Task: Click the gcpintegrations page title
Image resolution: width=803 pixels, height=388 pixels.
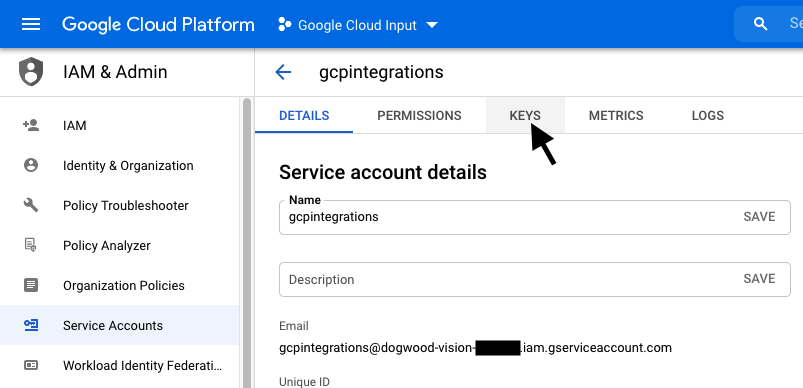Action: [x=382, y=72]
